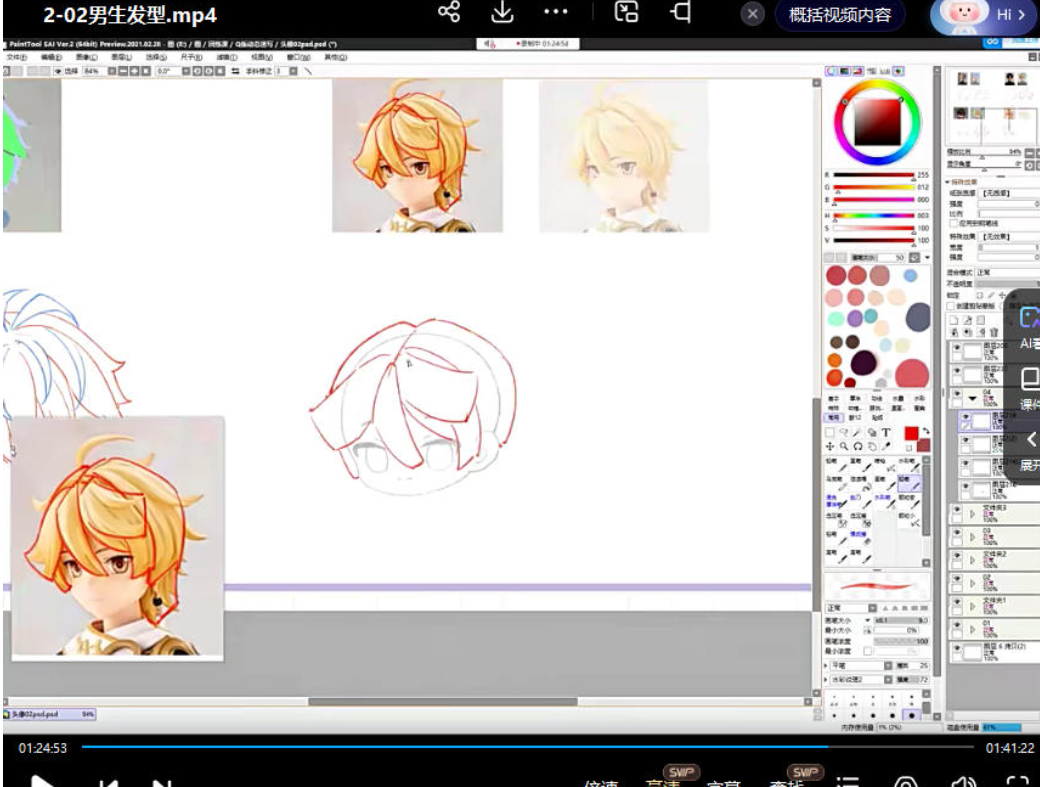Screen dimensions: 1040x787
Task: Click the play button in video player
Action: [x=42, y=782]
